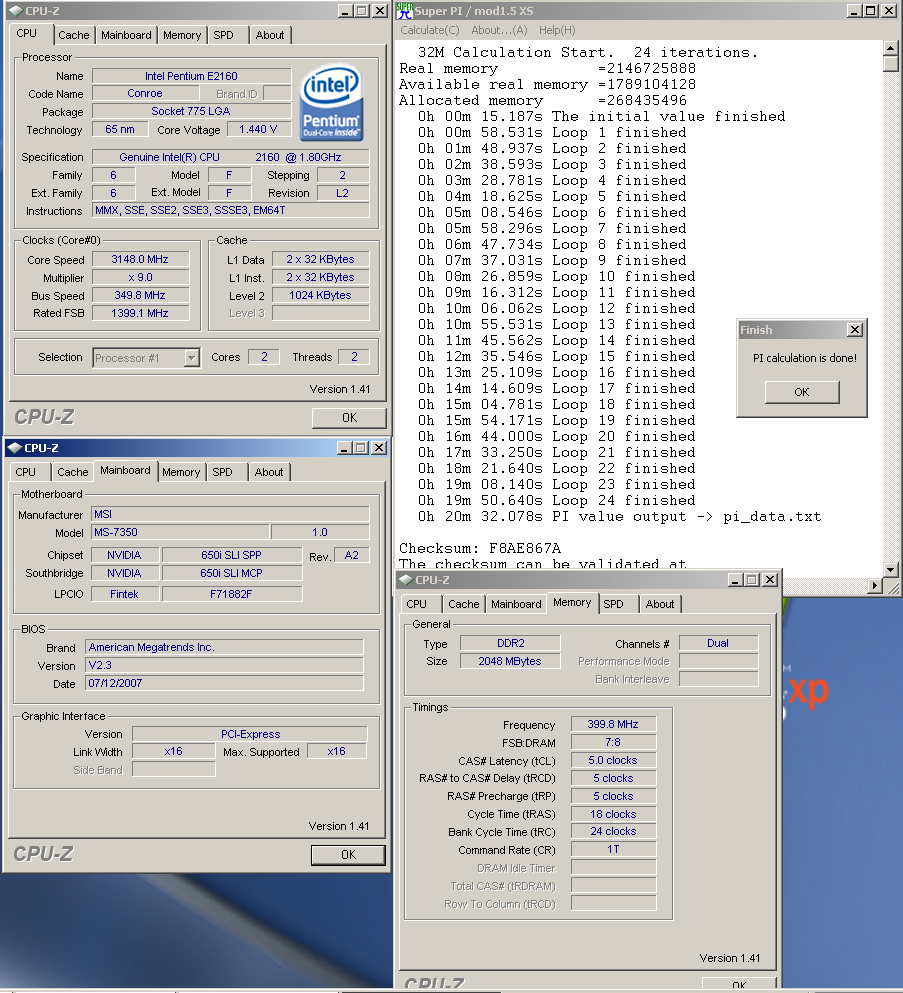Image resolution: width=903 pixels, height=993 pixels.
Task: Click Super PI horizontal scrollbar right arrow
Action: (x=875, y=586)
